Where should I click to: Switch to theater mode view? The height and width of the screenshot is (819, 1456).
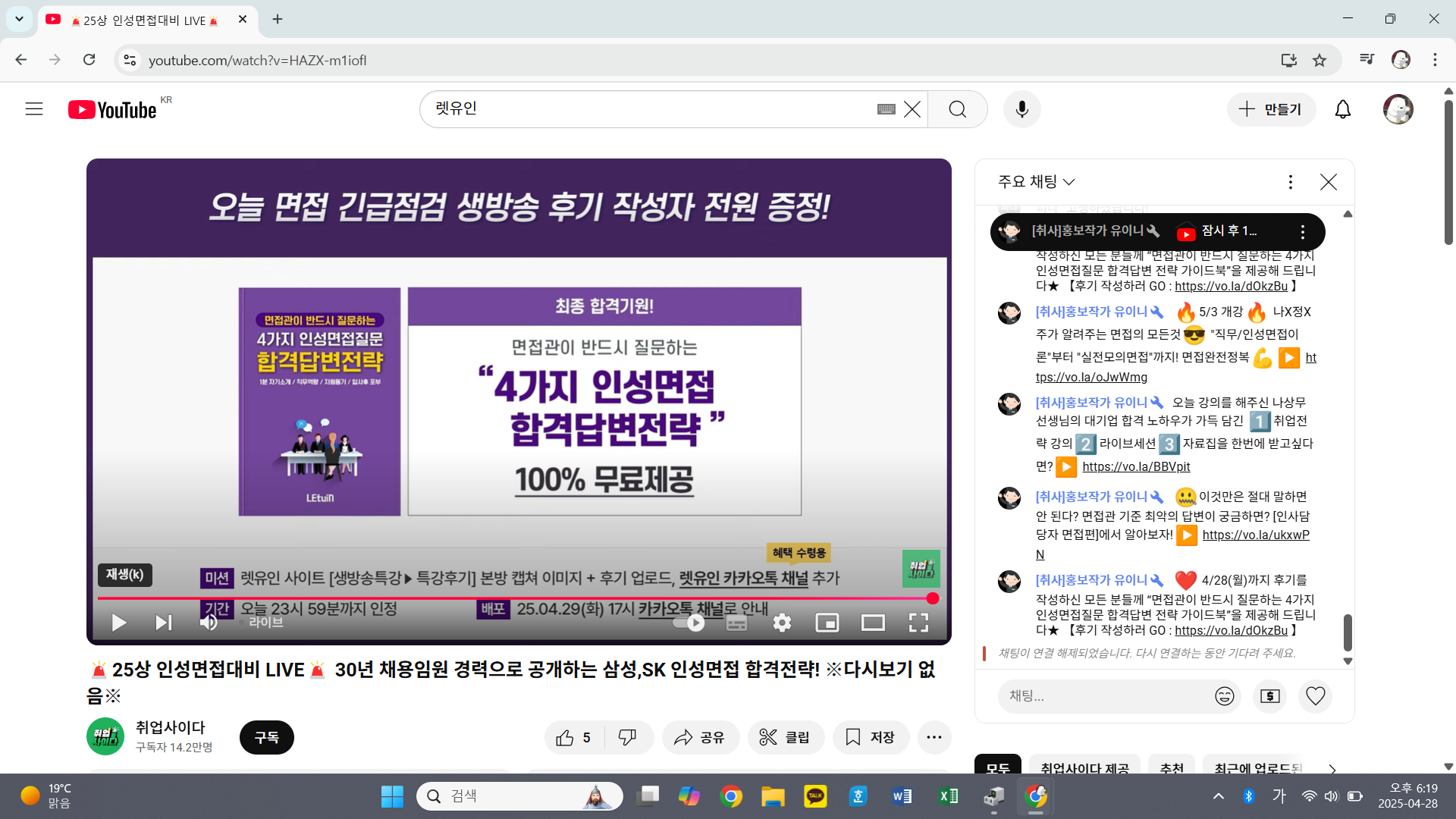tap(873, 623)
